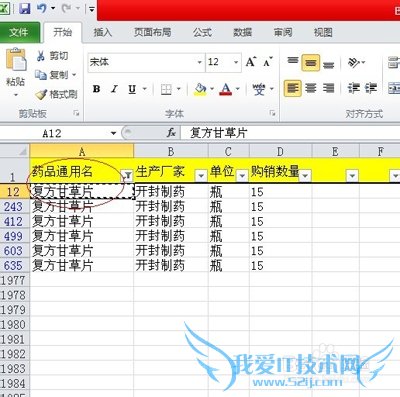Open the 宋体 font name dropdown
Viewport: 400px width, 397px height.
[199, 62]
